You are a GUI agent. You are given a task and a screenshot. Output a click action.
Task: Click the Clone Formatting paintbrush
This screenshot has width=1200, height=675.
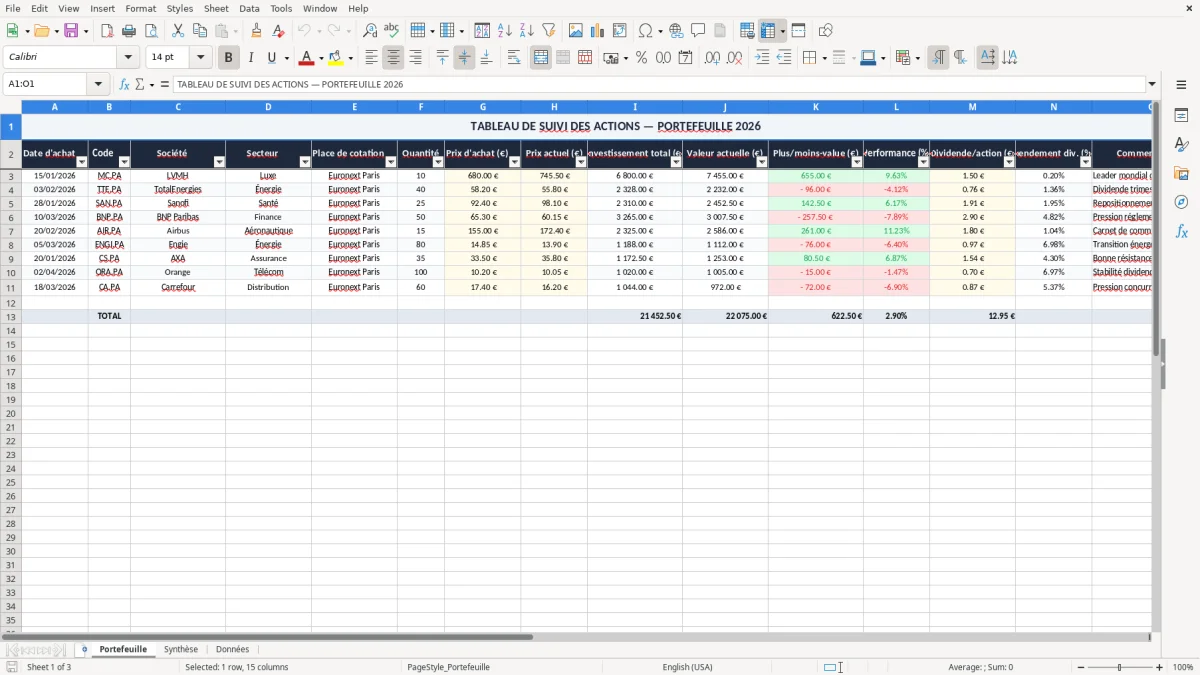tap(257, 31)
